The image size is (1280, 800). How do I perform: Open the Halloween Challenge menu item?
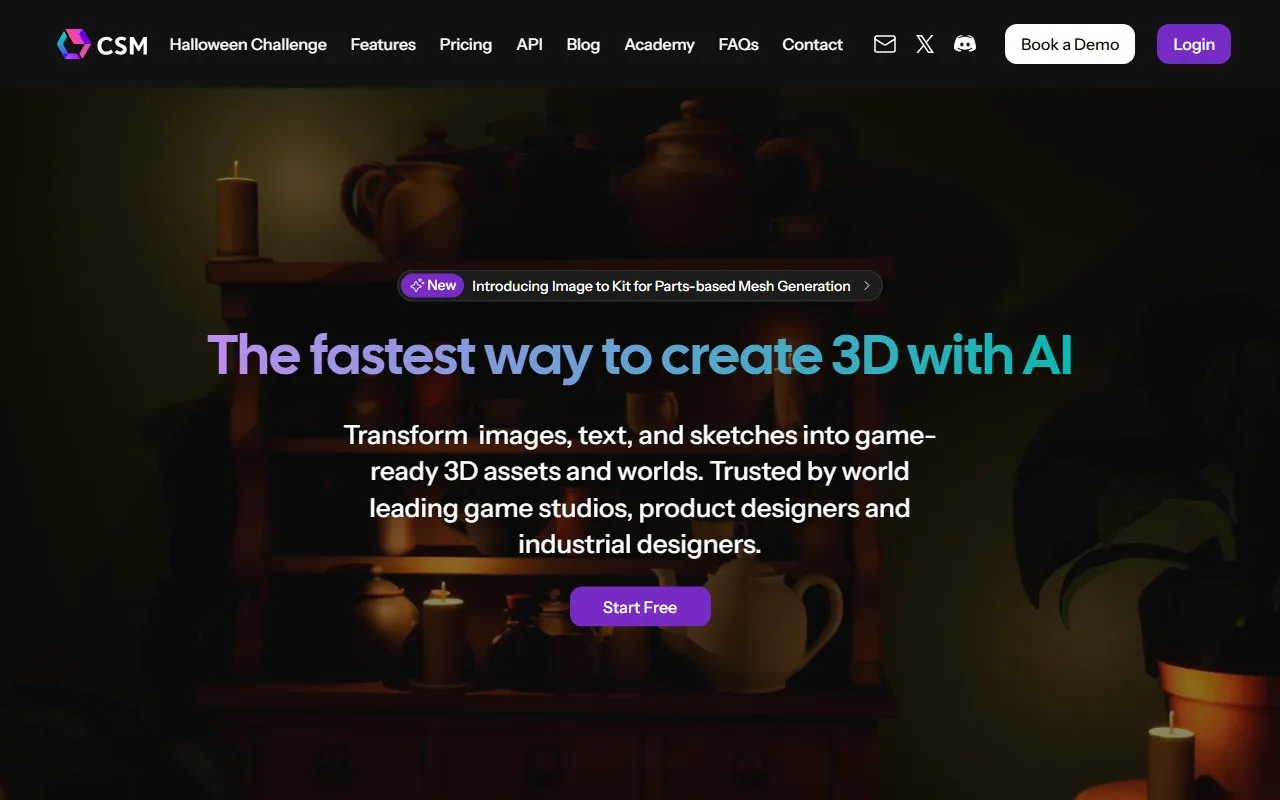(x=248, y=44)
